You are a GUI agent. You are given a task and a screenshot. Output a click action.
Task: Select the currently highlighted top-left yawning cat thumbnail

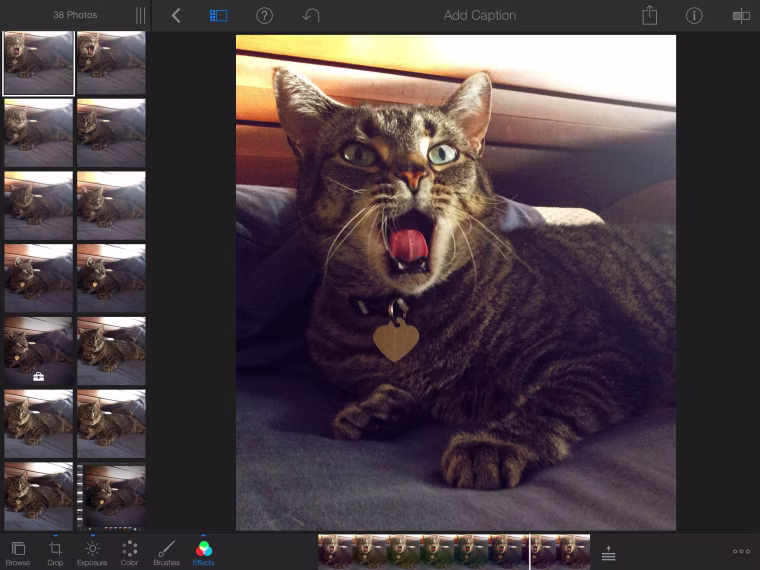[39, 63]
